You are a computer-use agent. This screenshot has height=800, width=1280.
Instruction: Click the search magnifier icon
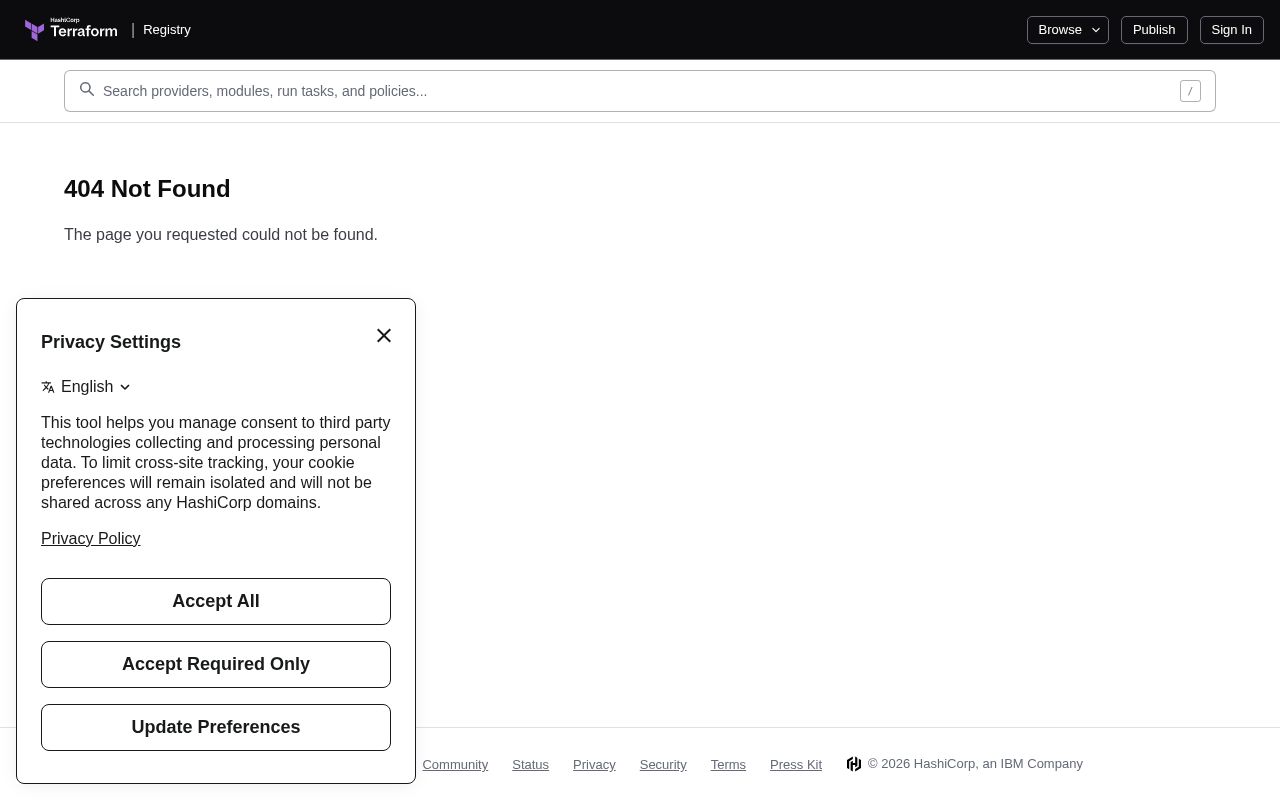tap(87, 90)
